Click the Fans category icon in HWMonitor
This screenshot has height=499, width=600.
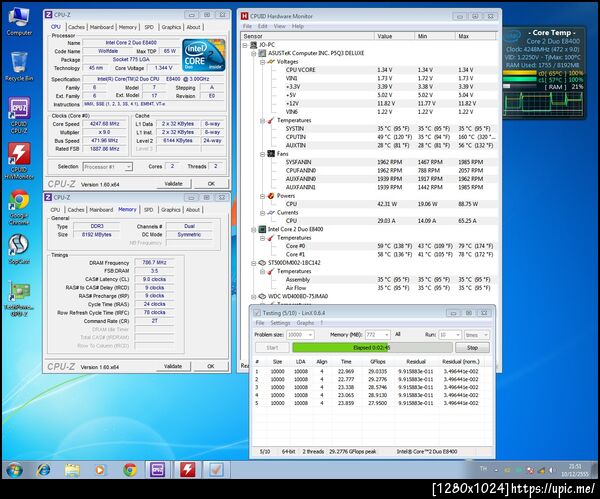coord(271,154)
